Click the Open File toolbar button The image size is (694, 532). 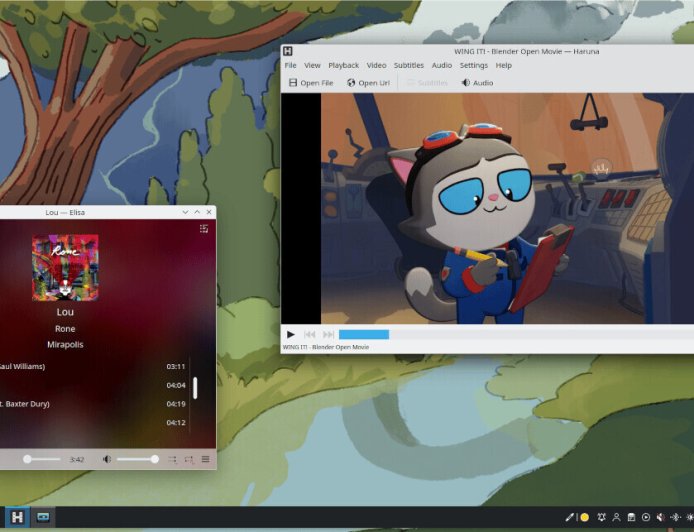point(311,83)
